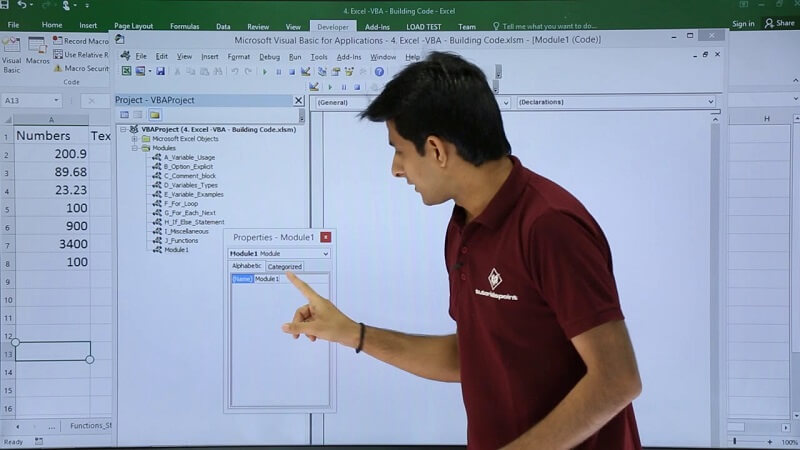Save the VBA project with the floppy icon

point(161,72)
